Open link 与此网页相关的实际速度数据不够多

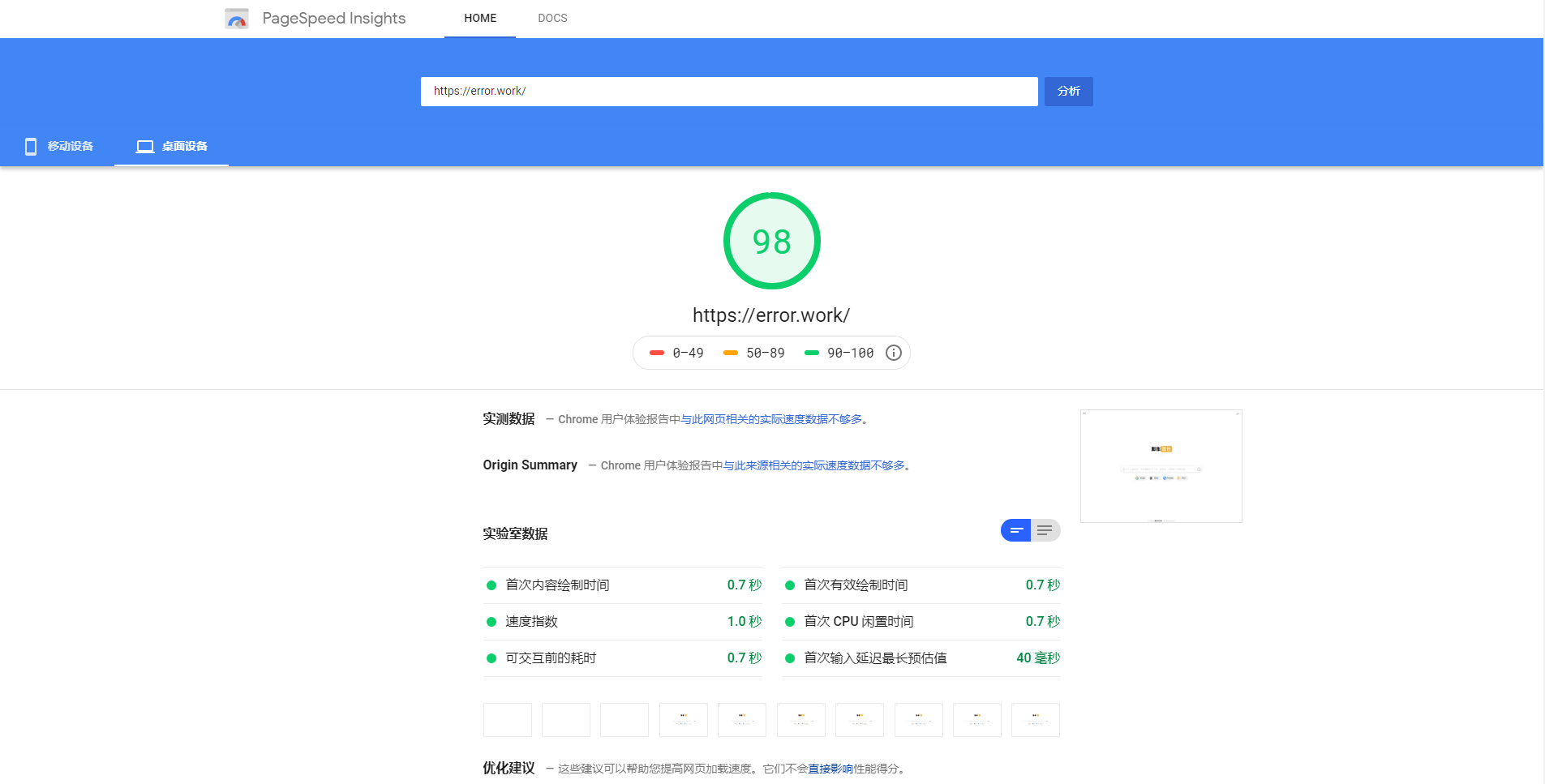(771, 419)
